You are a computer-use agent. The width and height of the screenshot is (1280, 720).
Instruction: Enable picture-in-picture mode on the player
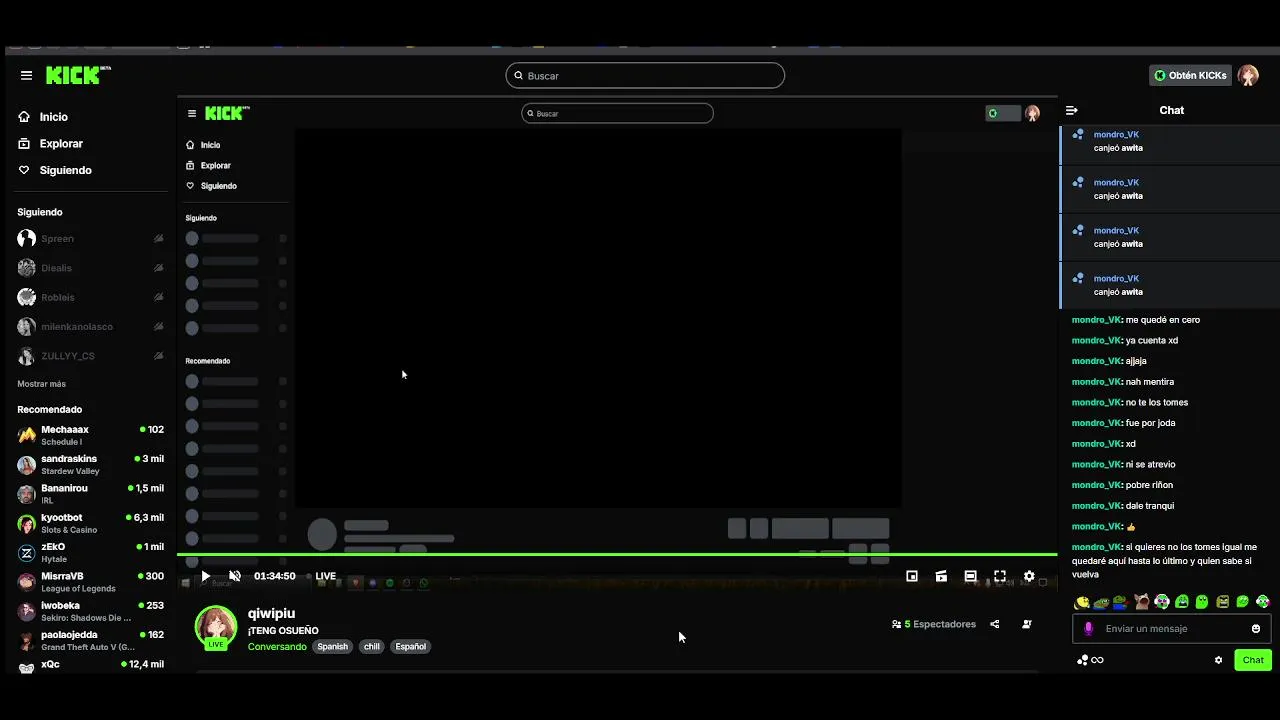point(912,576)
